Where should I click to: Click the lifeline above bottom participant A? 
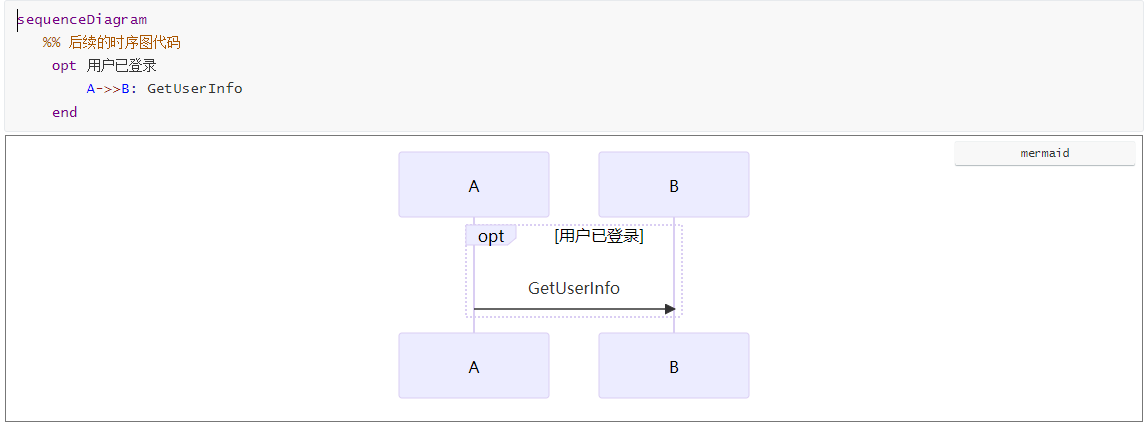[474, 324]
